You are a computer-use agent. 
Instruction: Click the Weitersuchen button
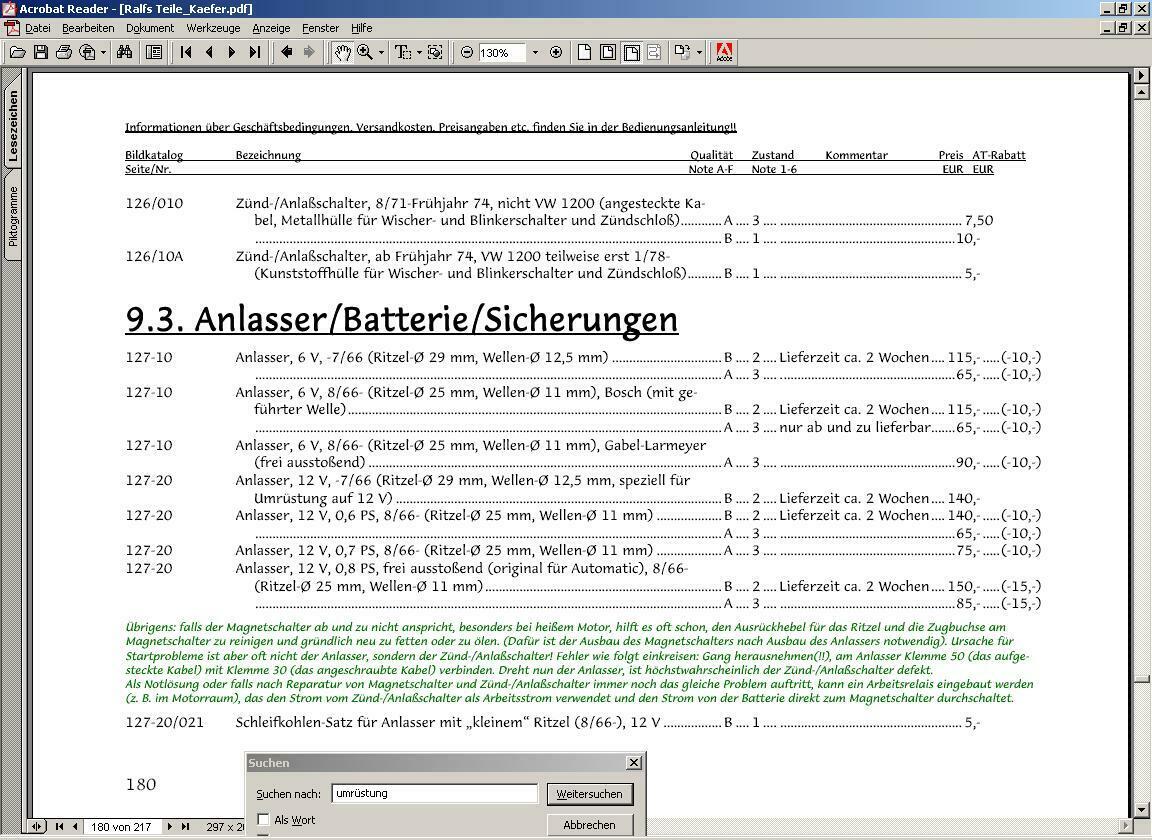589,794
